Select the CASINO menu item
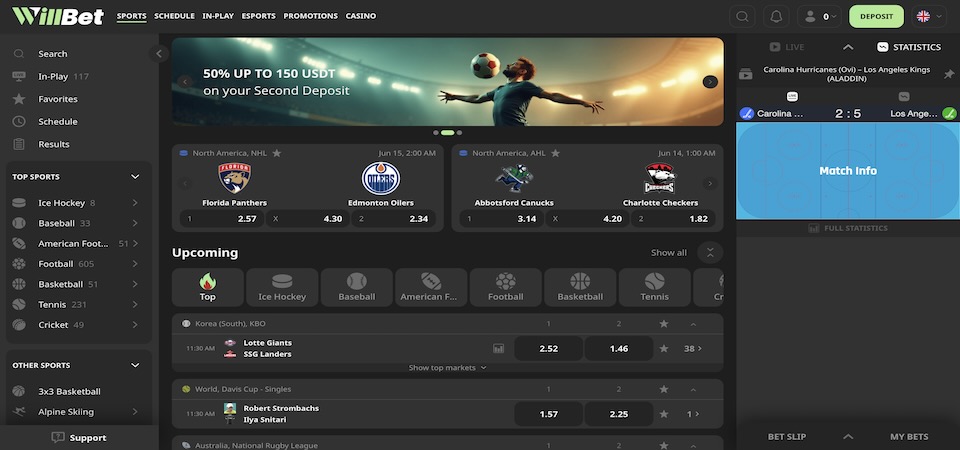Image resolution: width=960 pixels, height=450 pixels. pos(361,16)
